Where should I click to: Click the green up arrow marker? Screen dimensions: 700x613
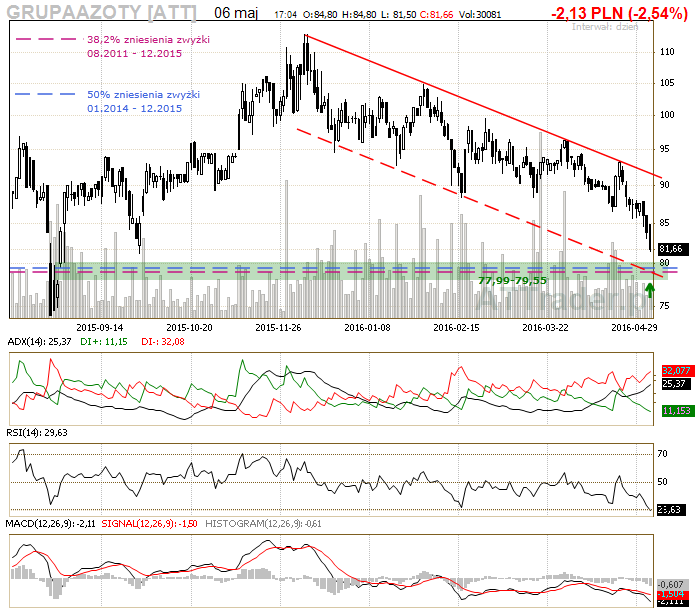pos(650,290)
